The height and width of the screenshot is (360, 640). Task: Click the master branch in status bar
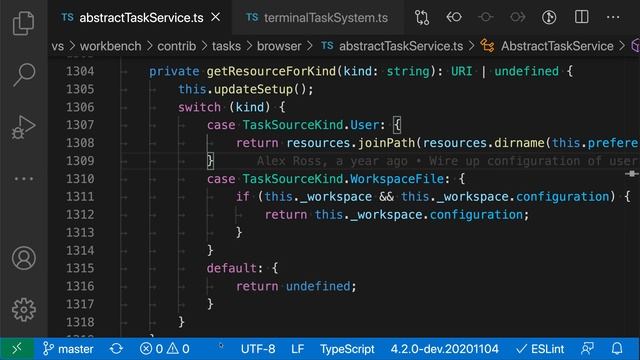tap(68, 349)
